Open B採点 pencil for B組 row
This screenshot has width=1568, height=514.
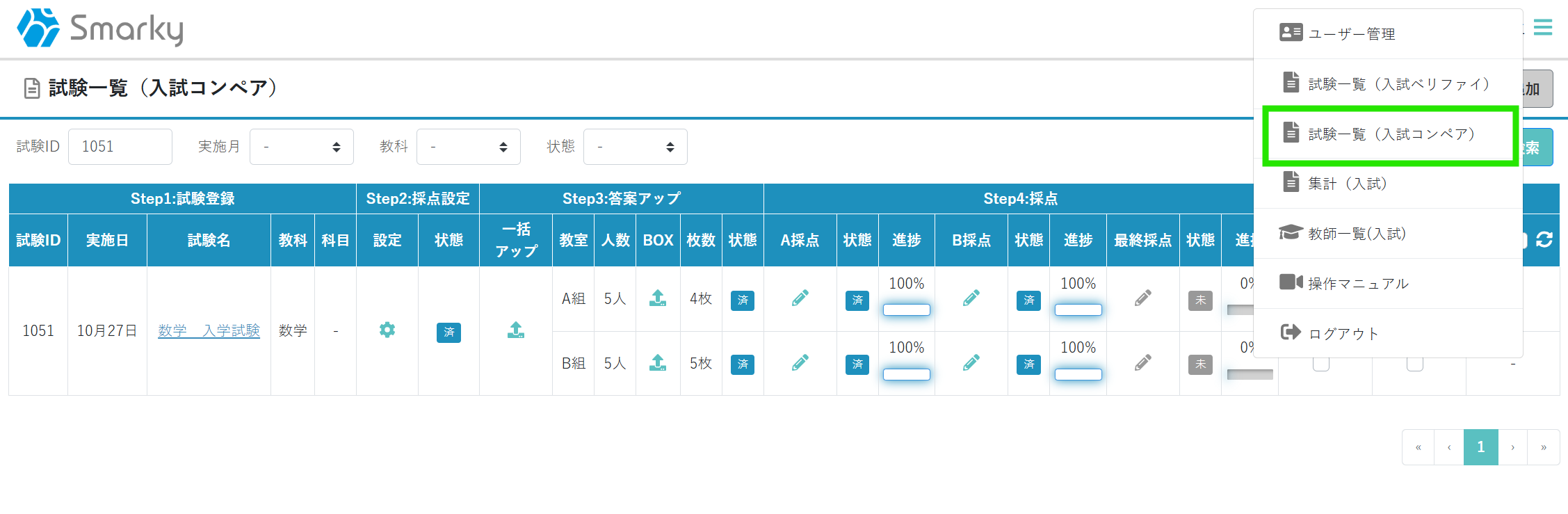coord(971,363)
